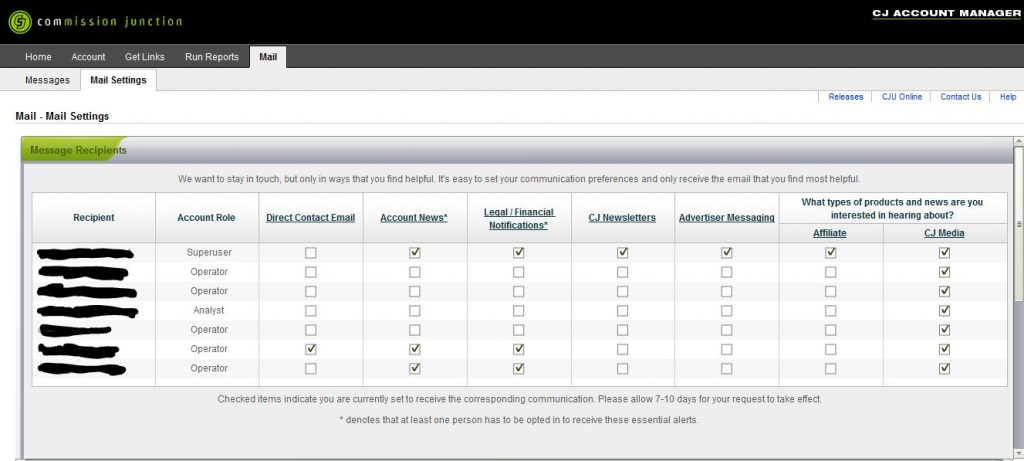This screenshot has height=461, width=1024.
Task: Select the Messages sub-tab
Action: point(47,80)
